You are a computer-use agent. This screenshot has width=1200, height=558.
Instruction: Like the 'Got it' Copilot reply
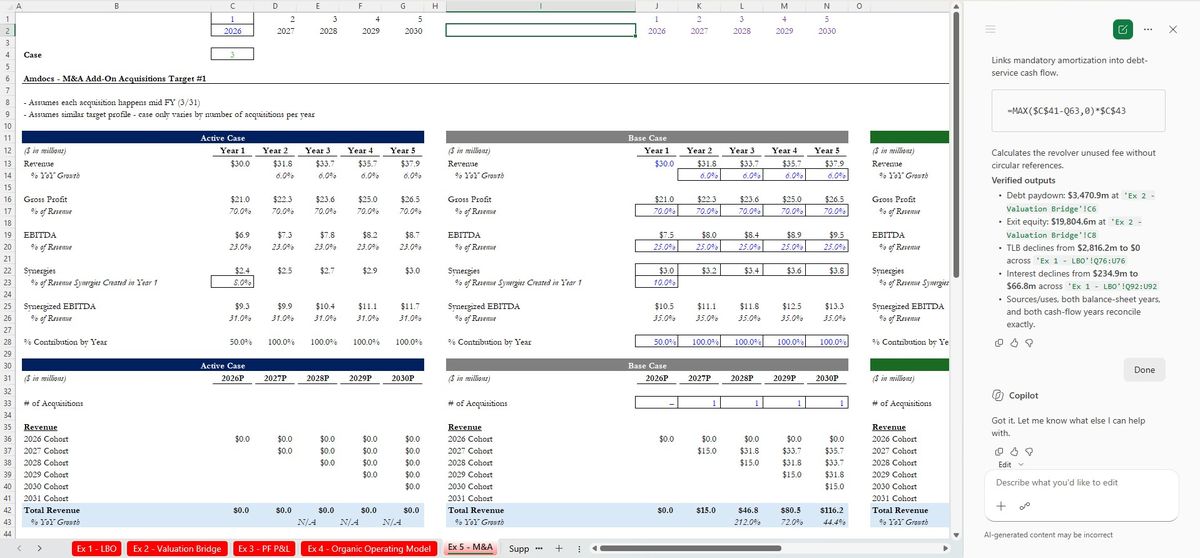[1013, 451]
